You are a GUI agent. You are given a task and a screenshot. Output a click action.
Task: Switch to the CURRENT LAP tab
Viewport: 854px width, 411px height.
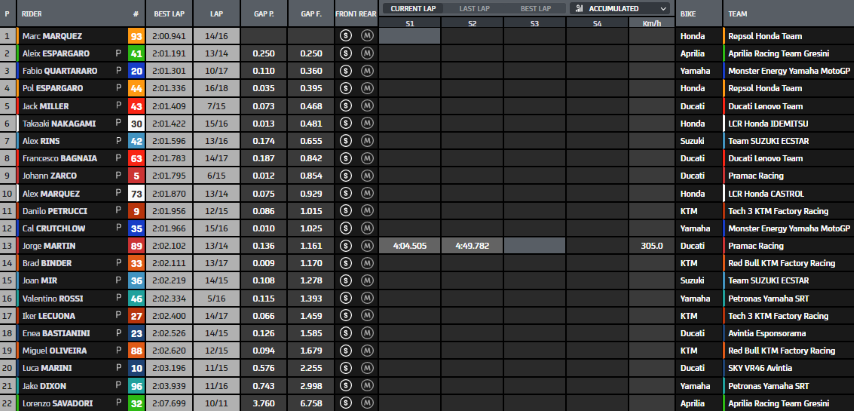pyautogui.click(x=411, y=8)
